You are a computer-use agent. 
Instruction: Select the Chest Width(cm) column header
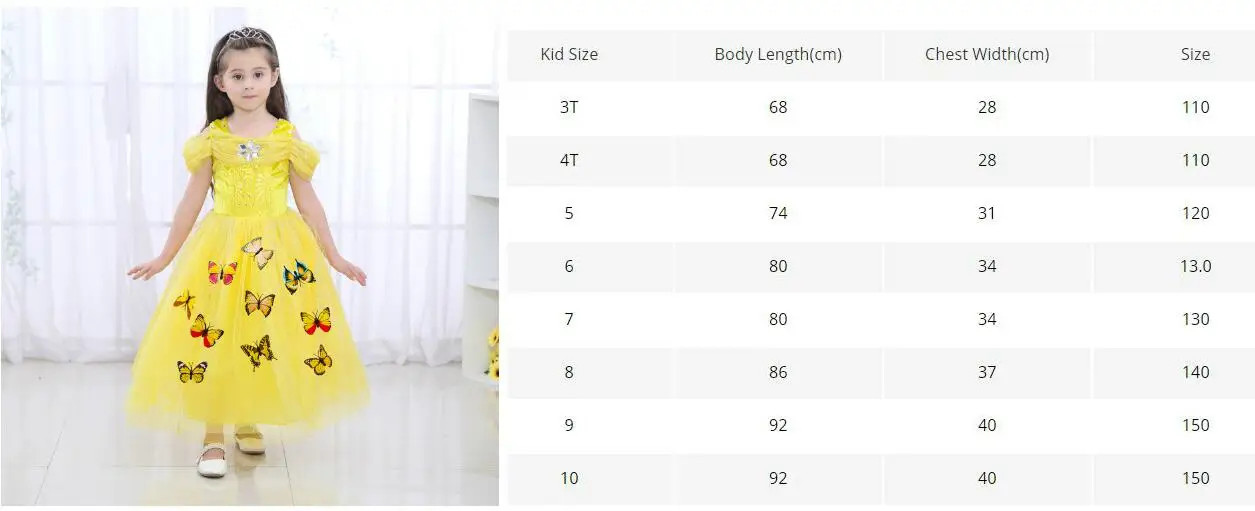pyautogui.click(x=987, y=54)
